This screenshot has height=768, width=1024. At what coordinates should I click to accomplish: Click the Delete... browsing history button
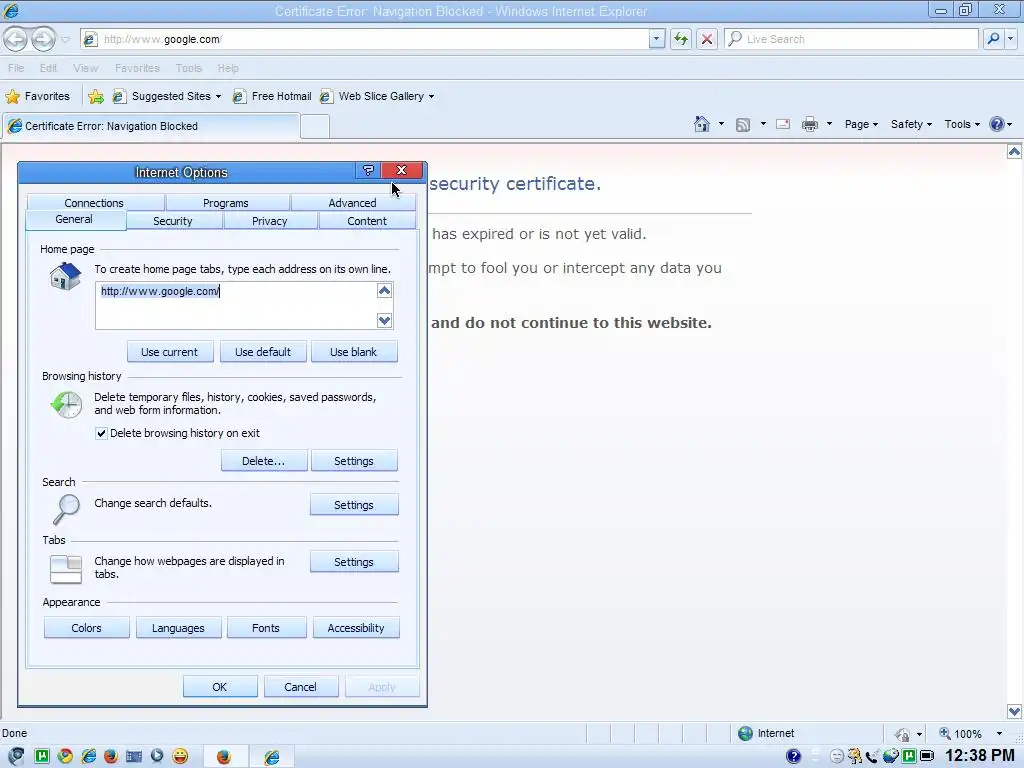(x=264, y=460)
